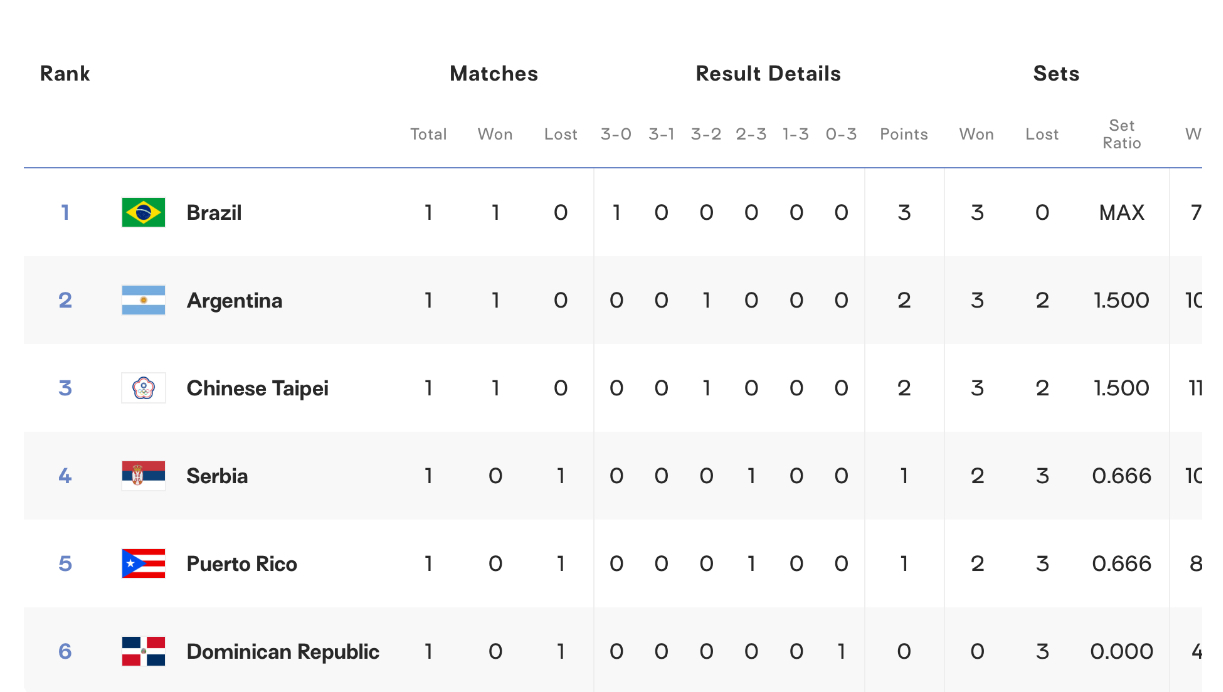The image size is (1223, 692).
Task: Click the Argentina flag icon
Action: (x=143, y=300)
